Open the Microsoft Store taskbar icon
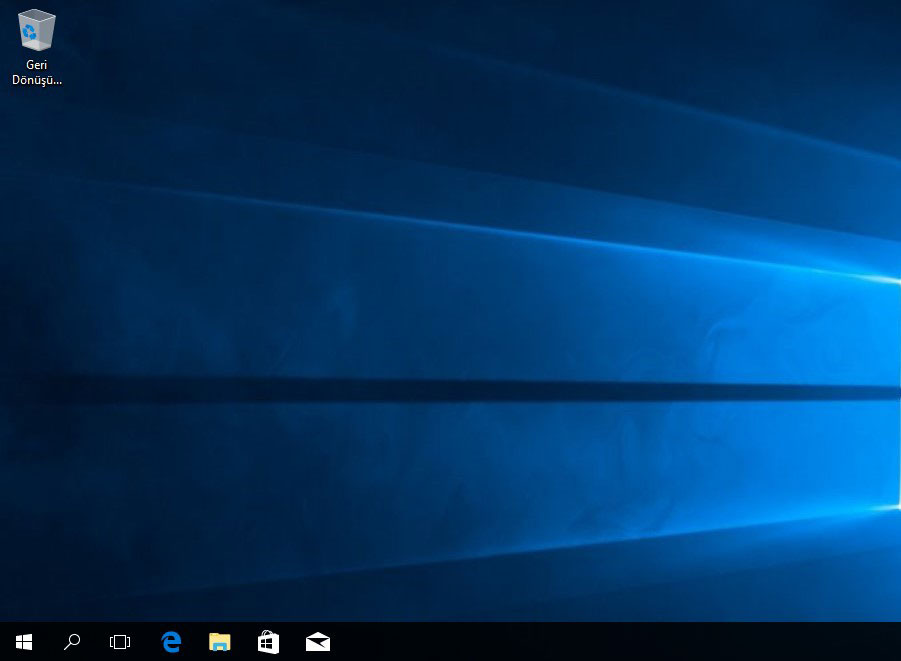This screenshot has width=901, height=661. [268, 642]
